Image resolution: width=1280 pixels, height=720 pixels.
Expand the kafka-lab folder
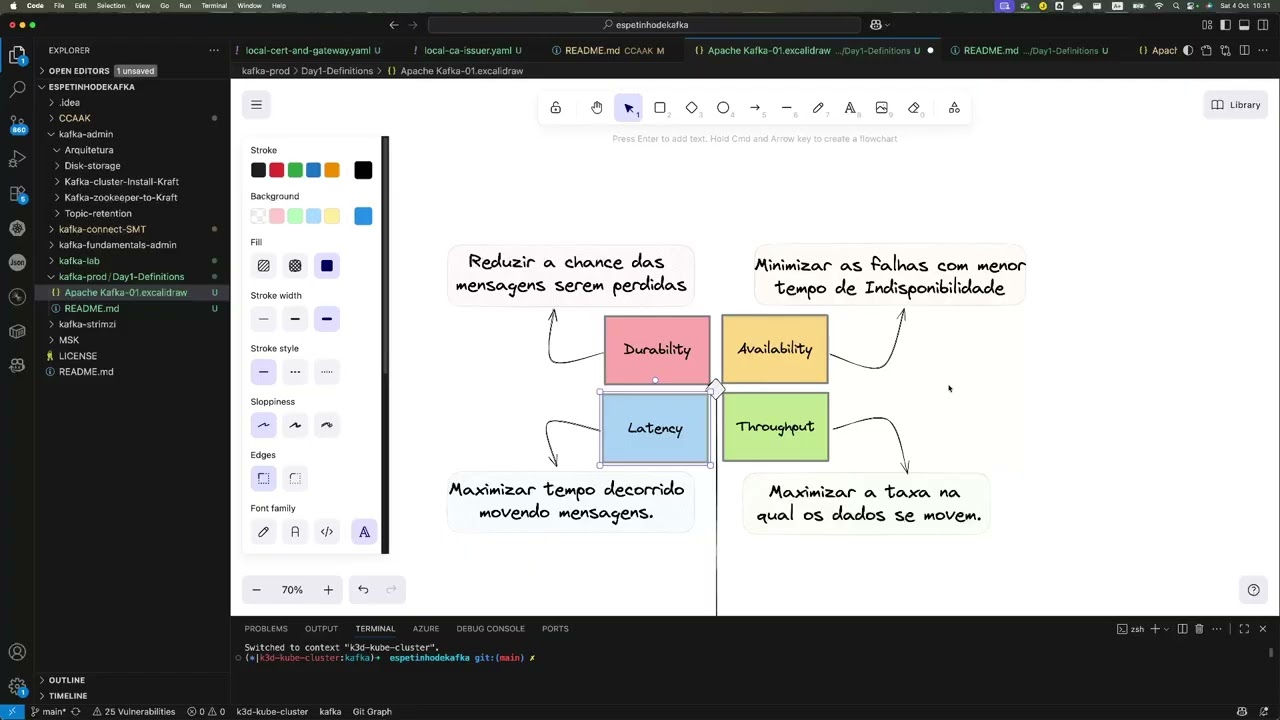[x=79, y=261]
